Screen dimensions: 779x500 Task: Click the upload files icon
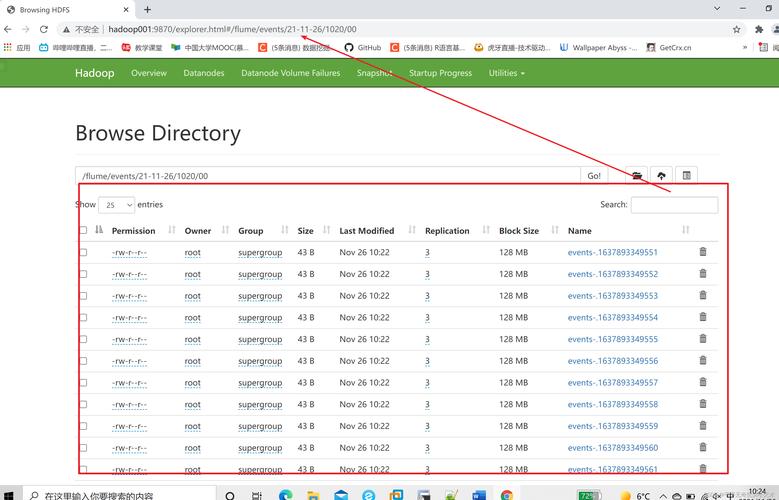pos(661,175)
